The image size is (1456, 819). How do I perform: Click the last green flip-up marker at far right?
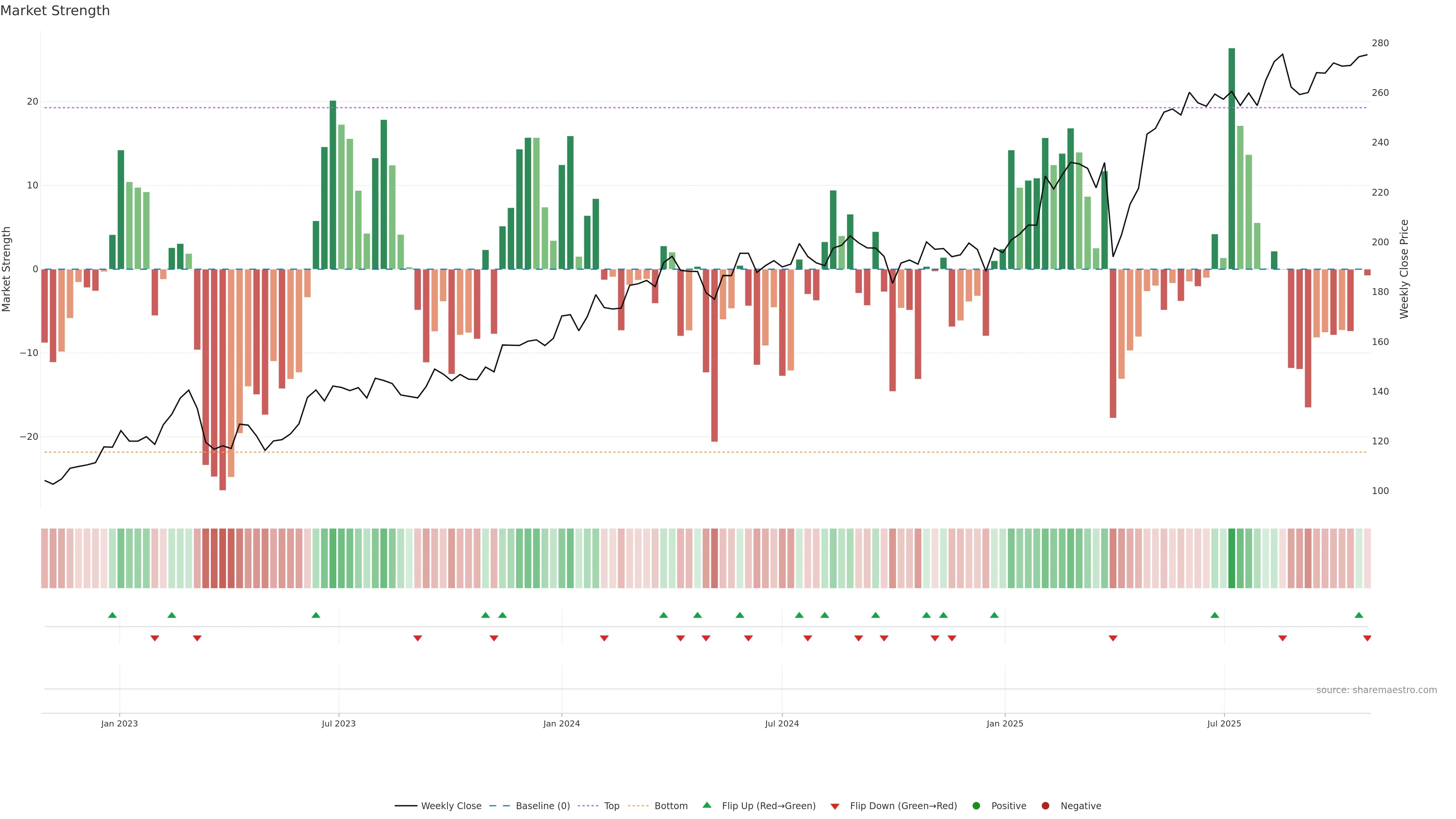(1359, 615)
